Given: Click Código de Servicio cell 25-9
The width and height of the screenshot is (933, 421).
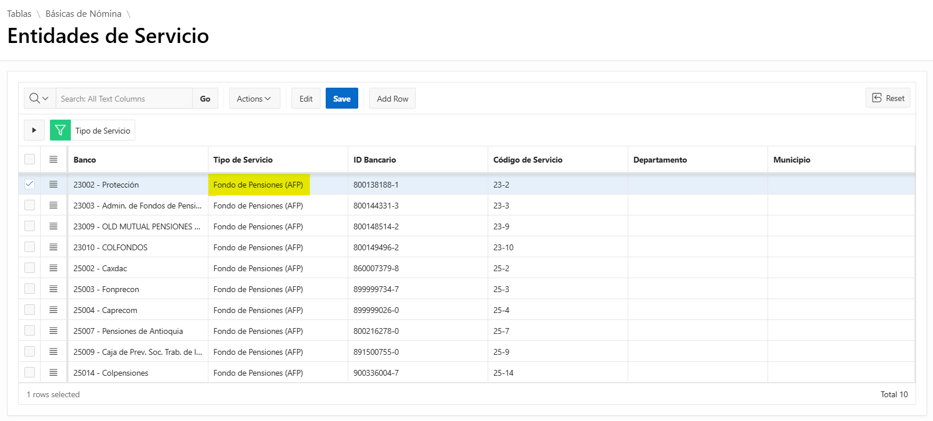Looking at the screenshot, I should point(558,351).
